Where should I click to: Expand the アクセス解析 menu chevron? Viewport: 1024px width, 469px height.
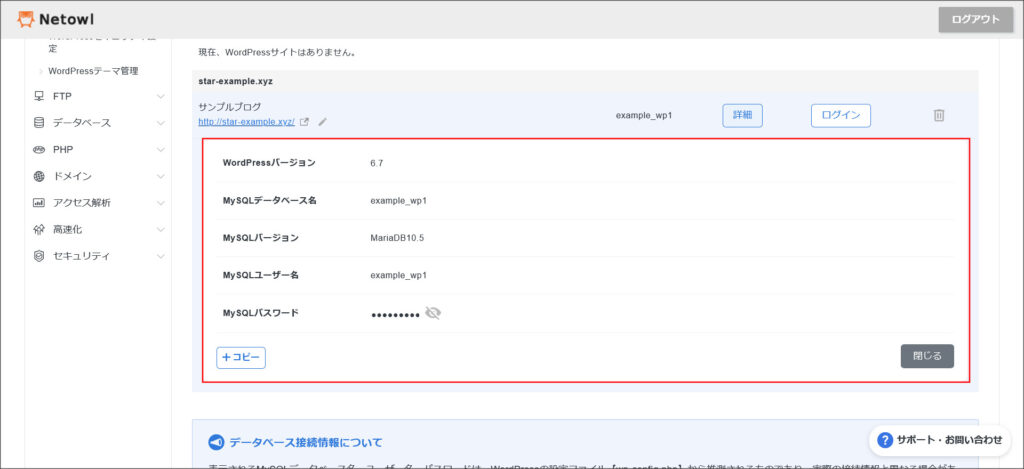click(x=161, y=203)
